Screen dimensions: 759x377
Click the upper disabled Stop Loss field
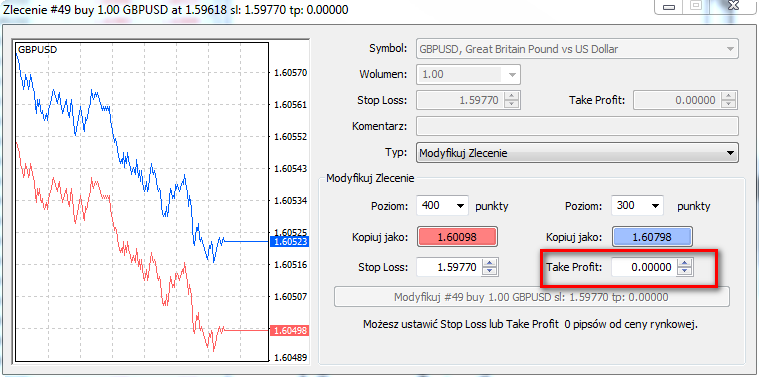click(460, 100)
